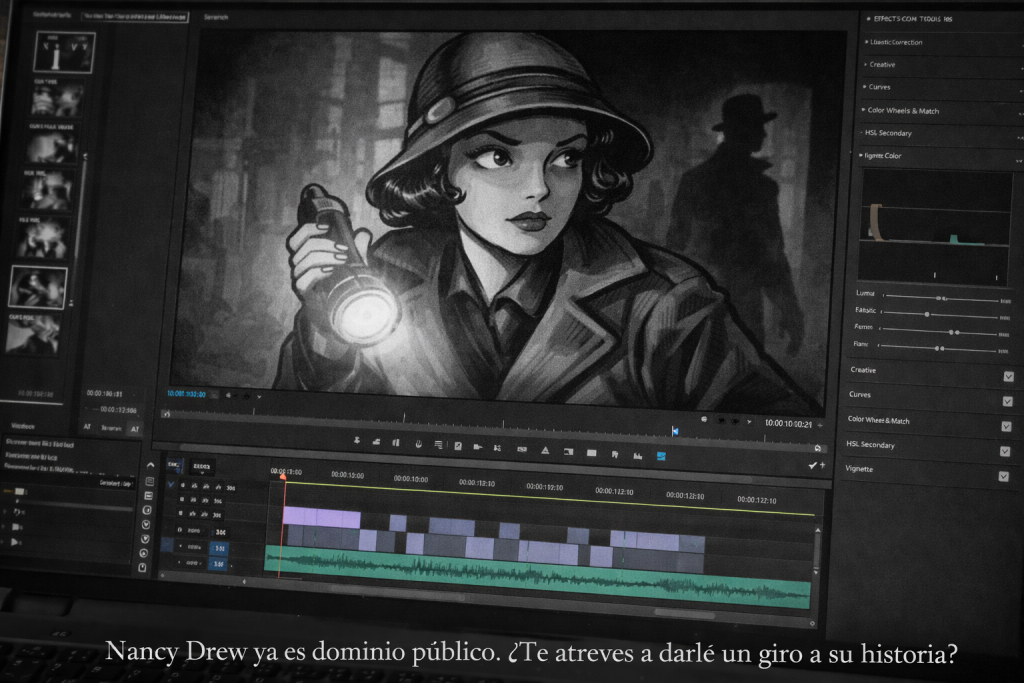Uncheck the Curves effect checkbox
1024x683 pixels.
click(1008, 401)
